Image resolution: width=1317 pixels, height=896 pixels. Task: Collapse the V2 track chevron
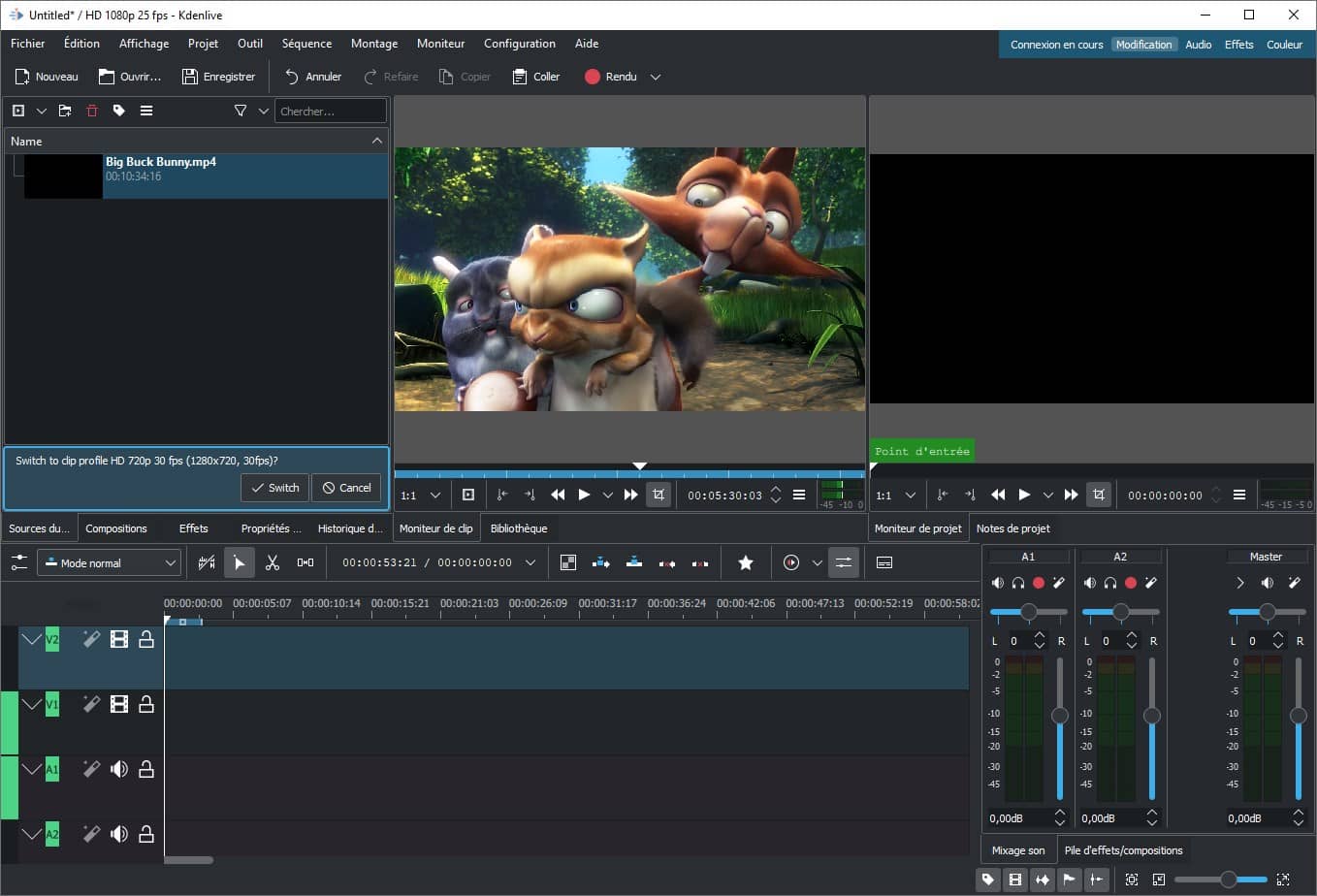[x=32, y=639]
